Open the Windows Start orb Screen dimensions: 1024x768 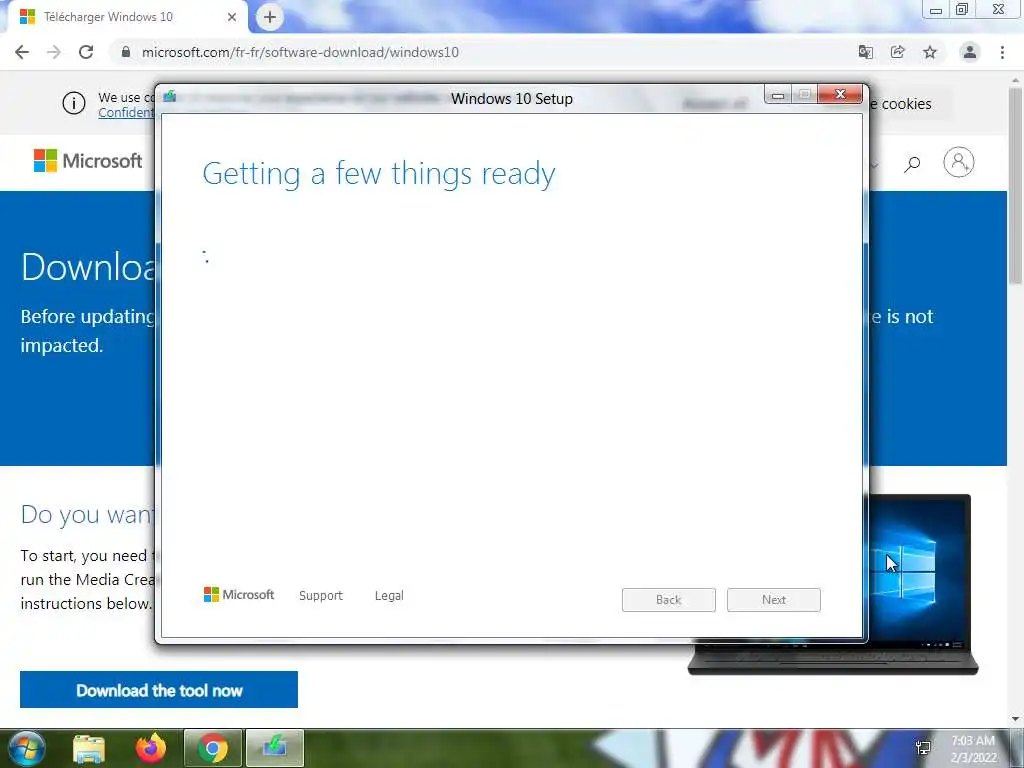click(26, 748)
